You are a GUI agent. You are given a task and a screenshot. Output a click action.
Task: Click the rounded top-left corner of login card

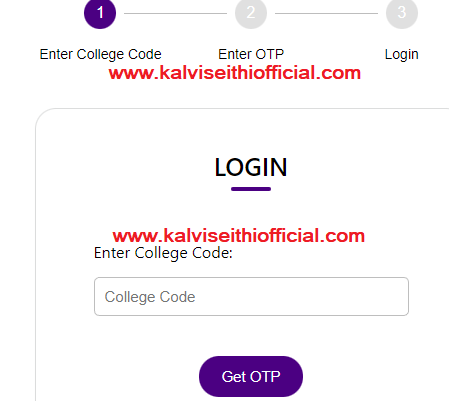click(x=42, y=115)
